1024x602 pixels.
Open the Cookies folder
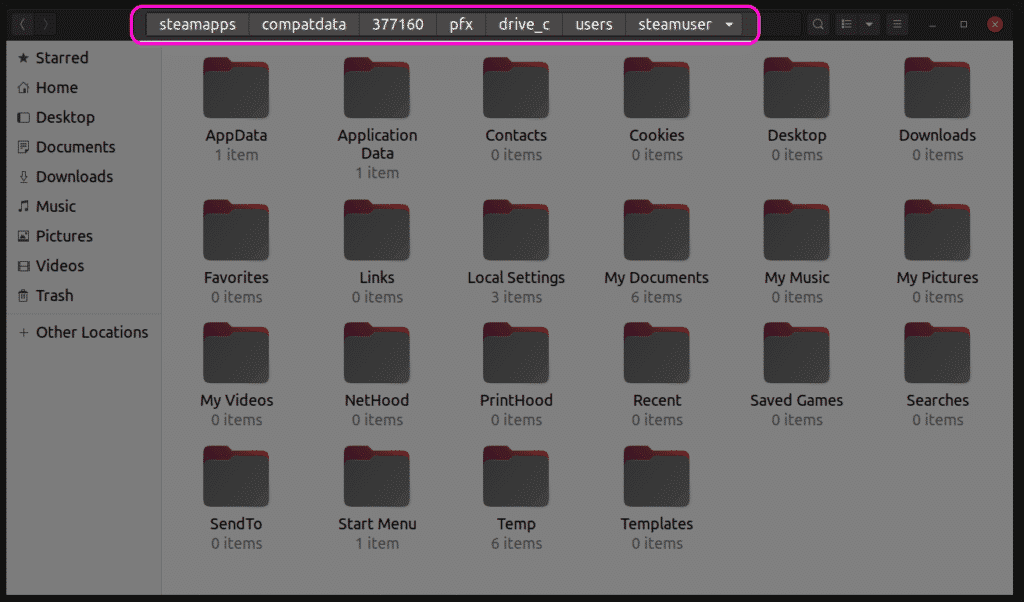tap(656, 88)
